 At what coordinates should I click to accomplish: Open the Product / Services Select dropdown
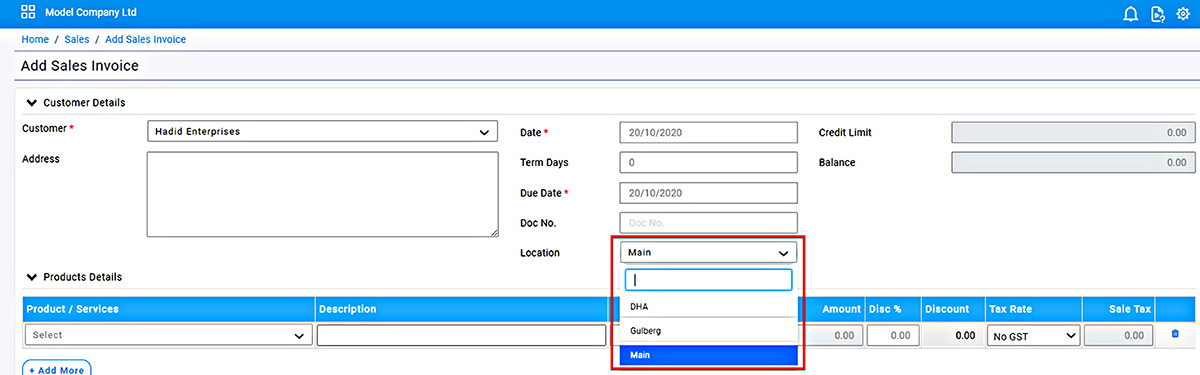click(168, 336)
